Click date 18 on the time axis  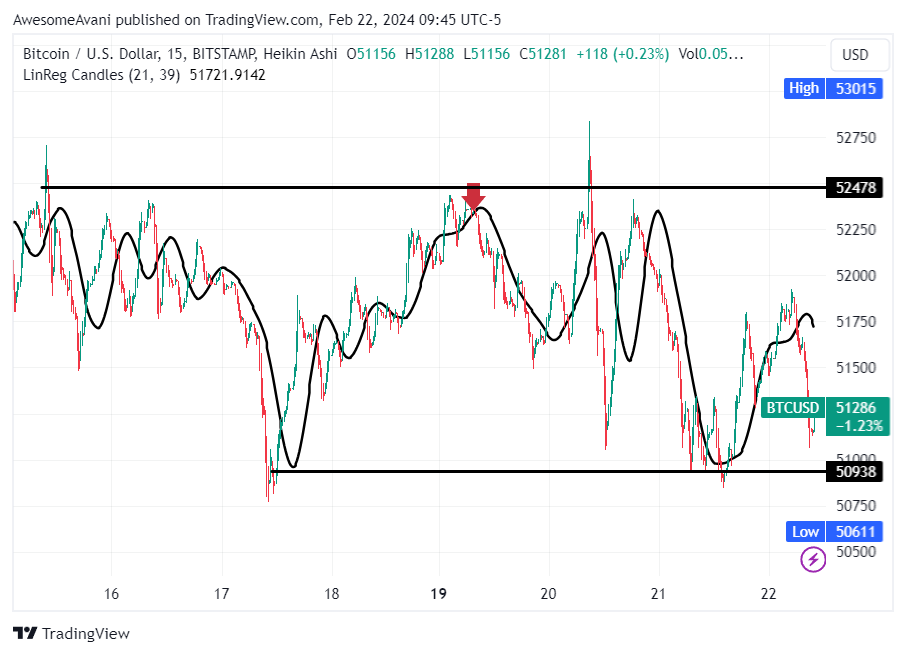(x=332, y=594)
